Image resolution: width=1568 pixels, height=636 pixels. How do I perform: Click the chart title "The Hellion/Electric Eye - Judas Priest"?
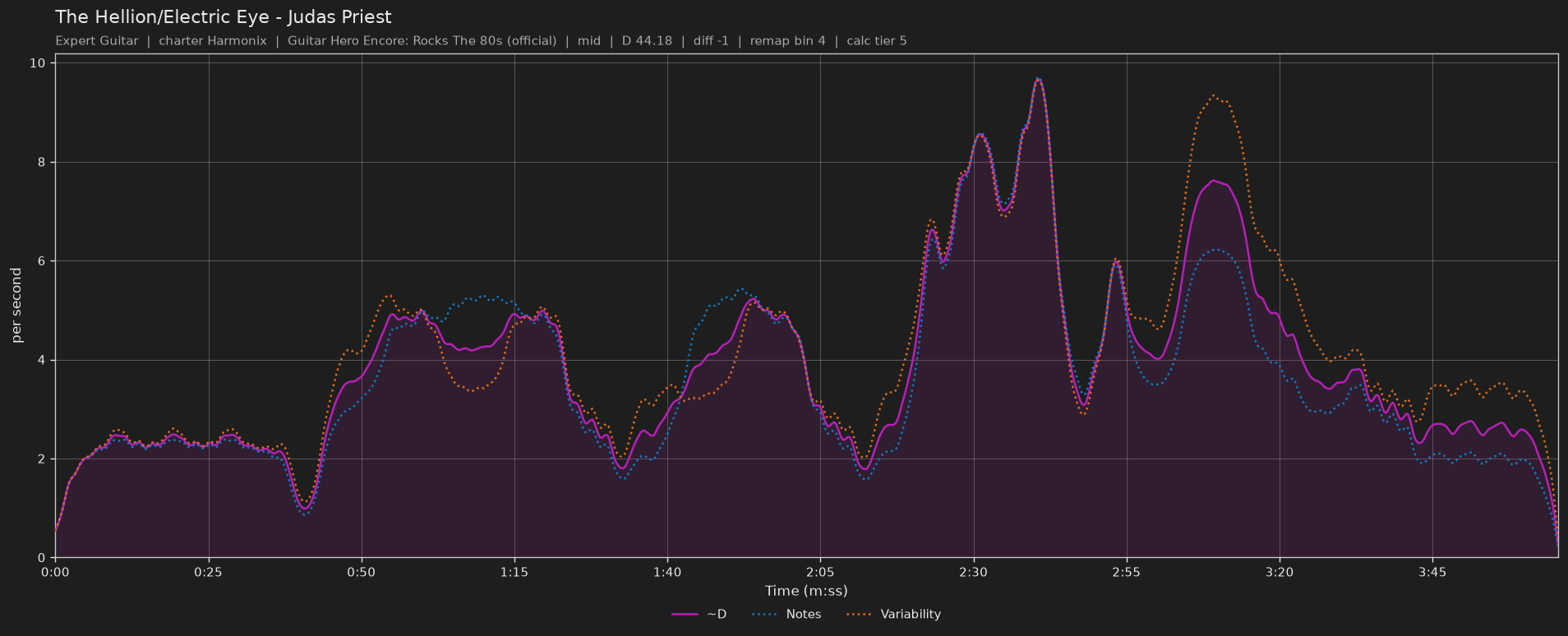point(224,17)
